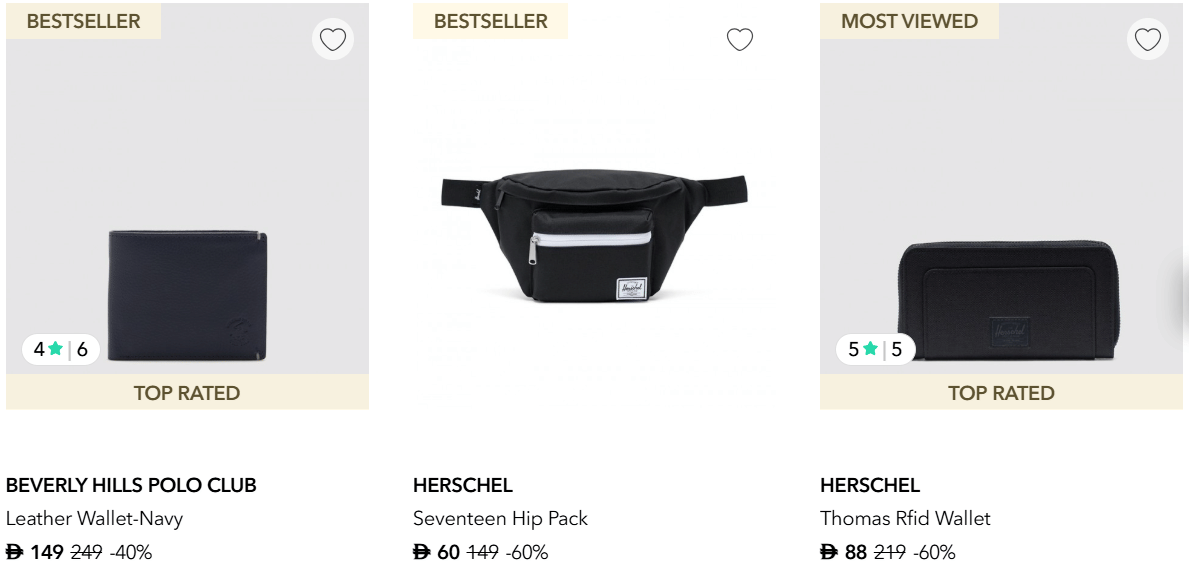The width and height of the screenshot is (1189, 571).
Task: Open the Thomas Rfid Wallet product title
Action: (x=905, y=518)
